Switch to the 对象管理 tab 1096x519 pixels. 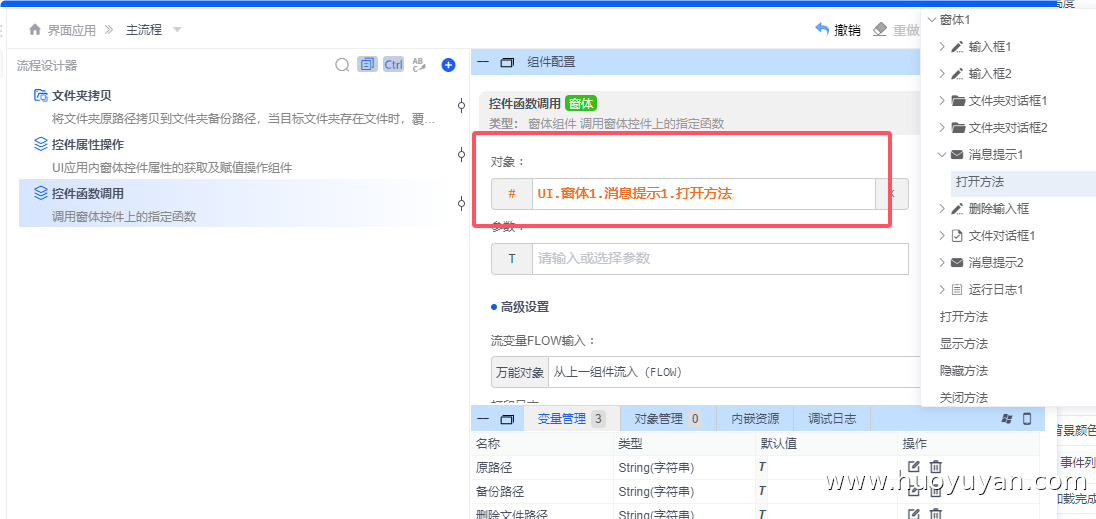[668, 419]
